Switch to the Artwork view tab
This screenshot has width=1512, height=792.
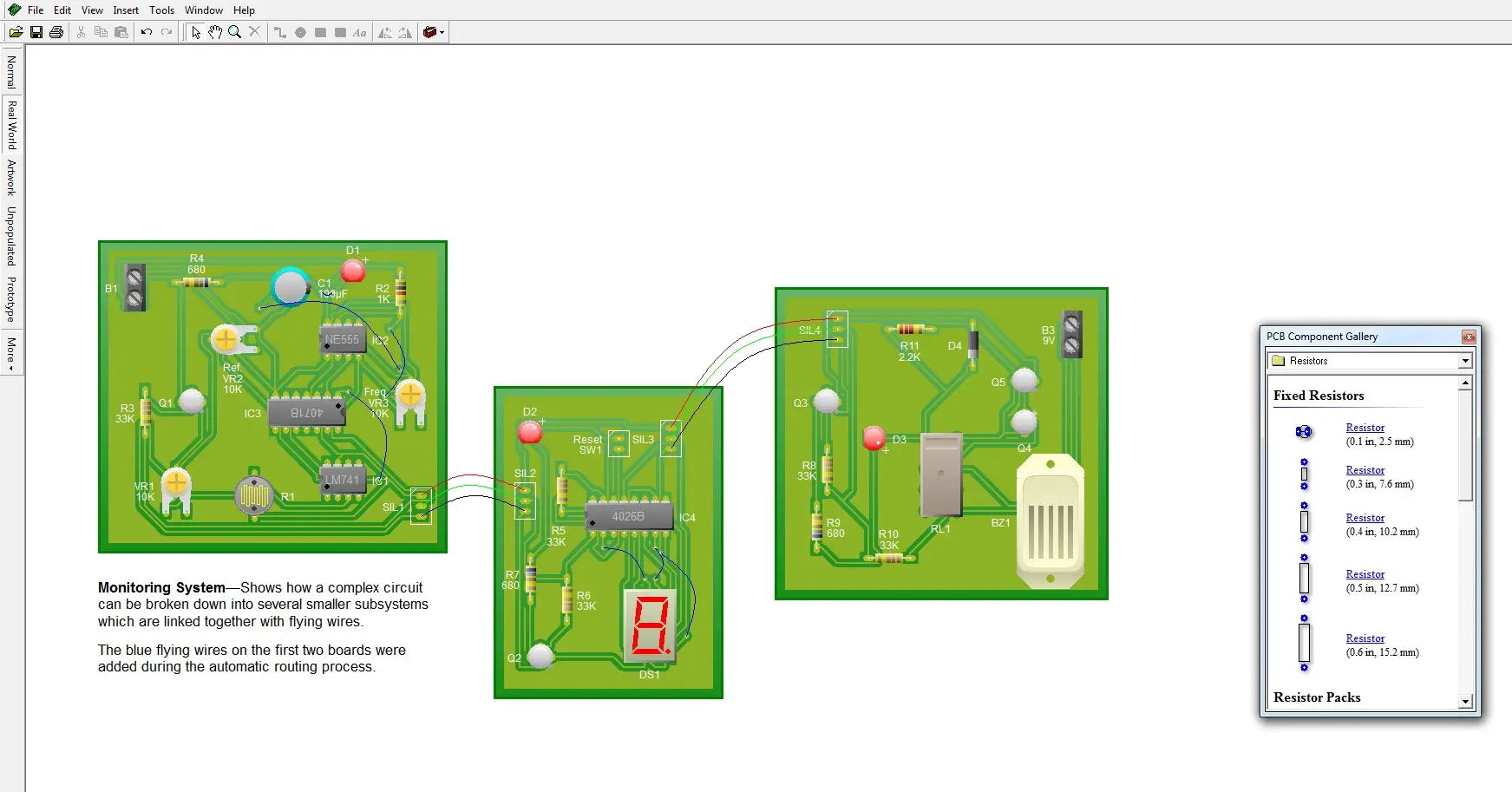[11, 177]
